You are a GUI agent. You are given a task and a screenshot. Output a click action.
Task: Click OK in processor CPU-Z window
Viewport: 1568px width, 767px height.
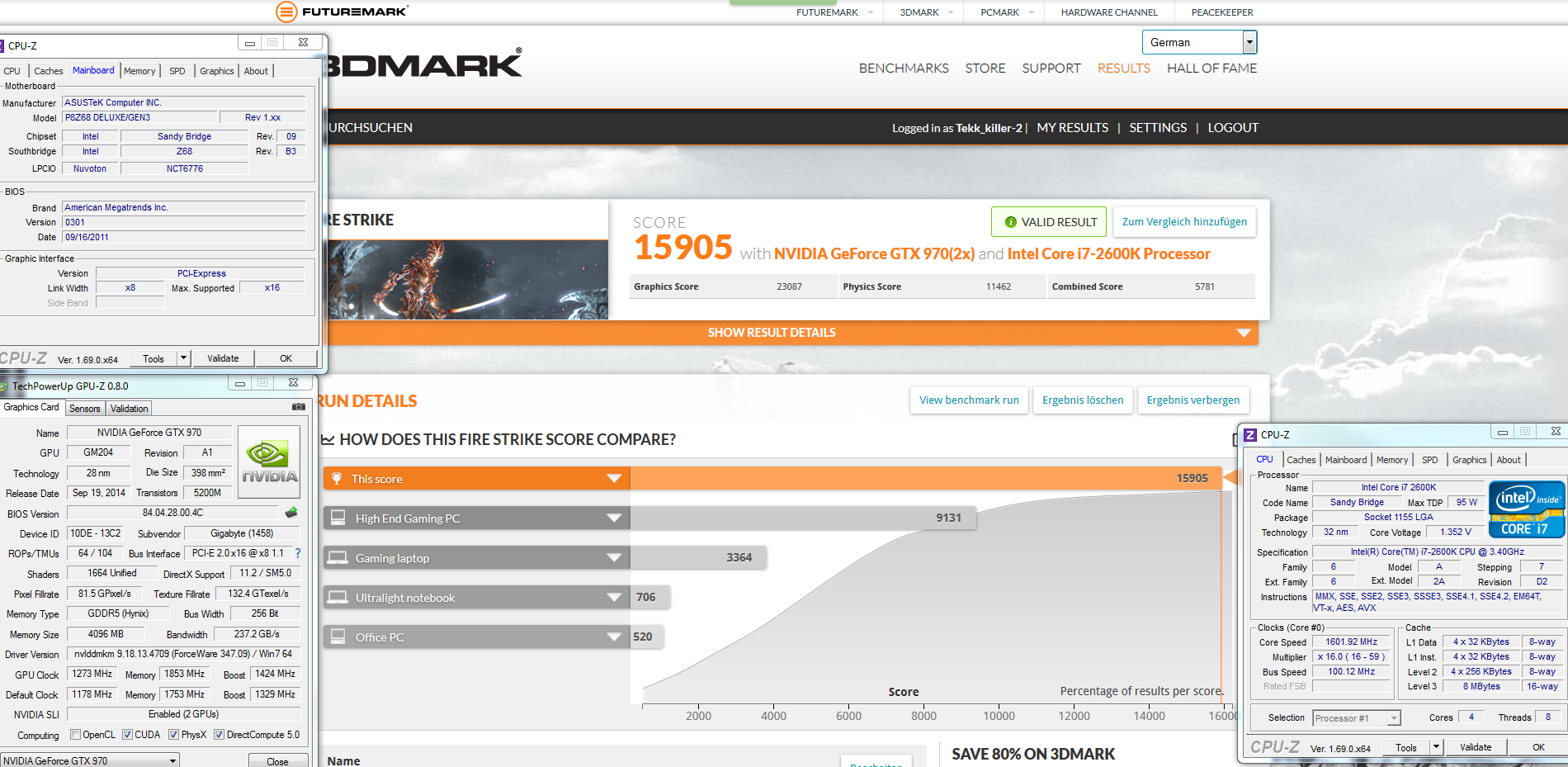coord(1538,747)
